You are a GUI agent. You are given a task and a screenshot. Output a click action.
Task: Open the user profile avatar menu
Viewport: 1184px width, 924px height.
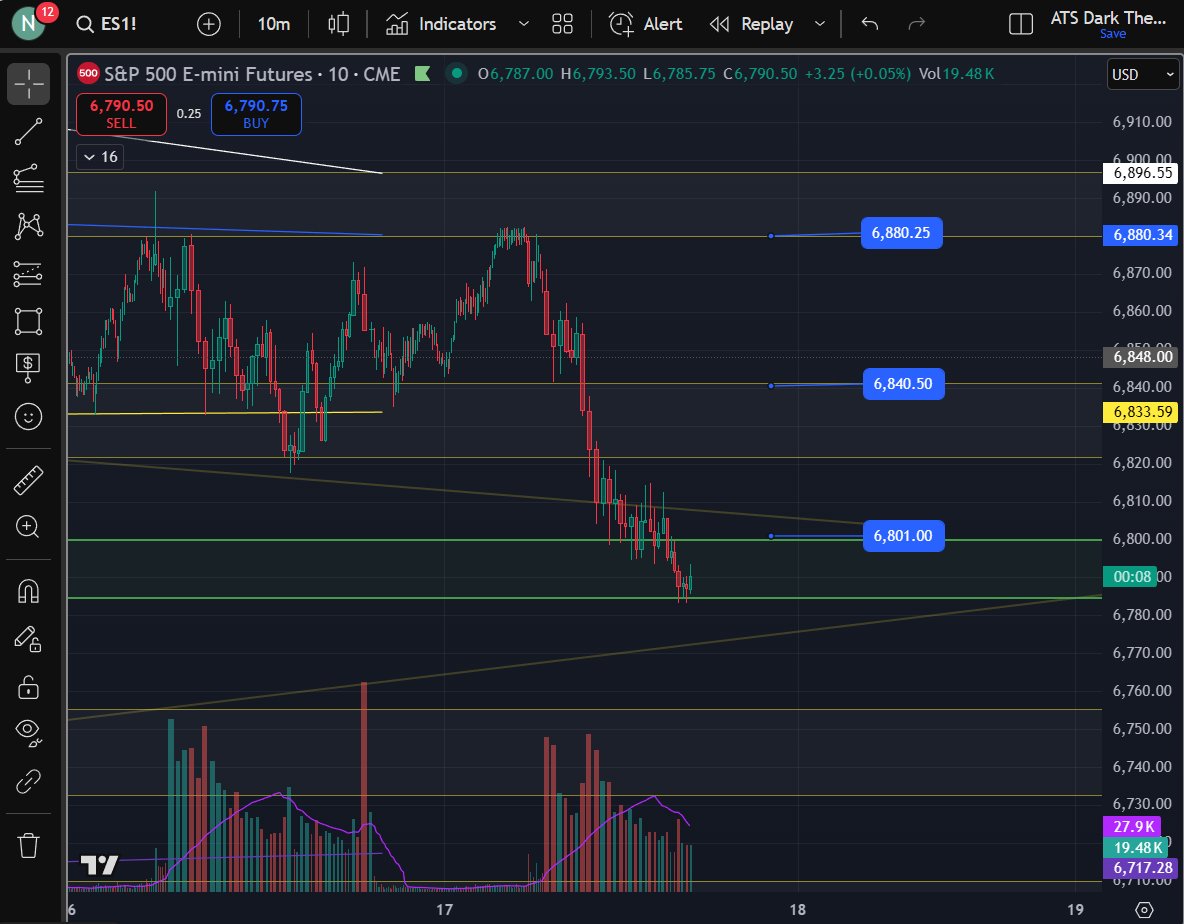(29, 23)
